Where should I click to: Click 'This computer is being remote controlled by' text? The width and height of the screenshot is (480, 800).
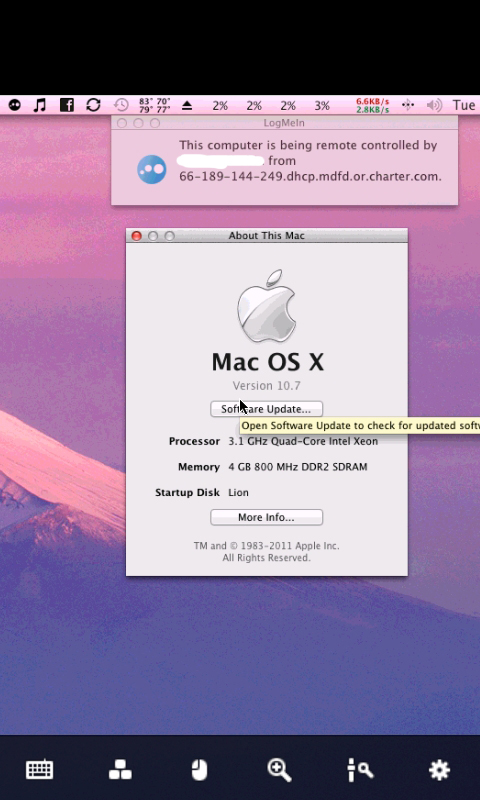click(x=308, y=145)
